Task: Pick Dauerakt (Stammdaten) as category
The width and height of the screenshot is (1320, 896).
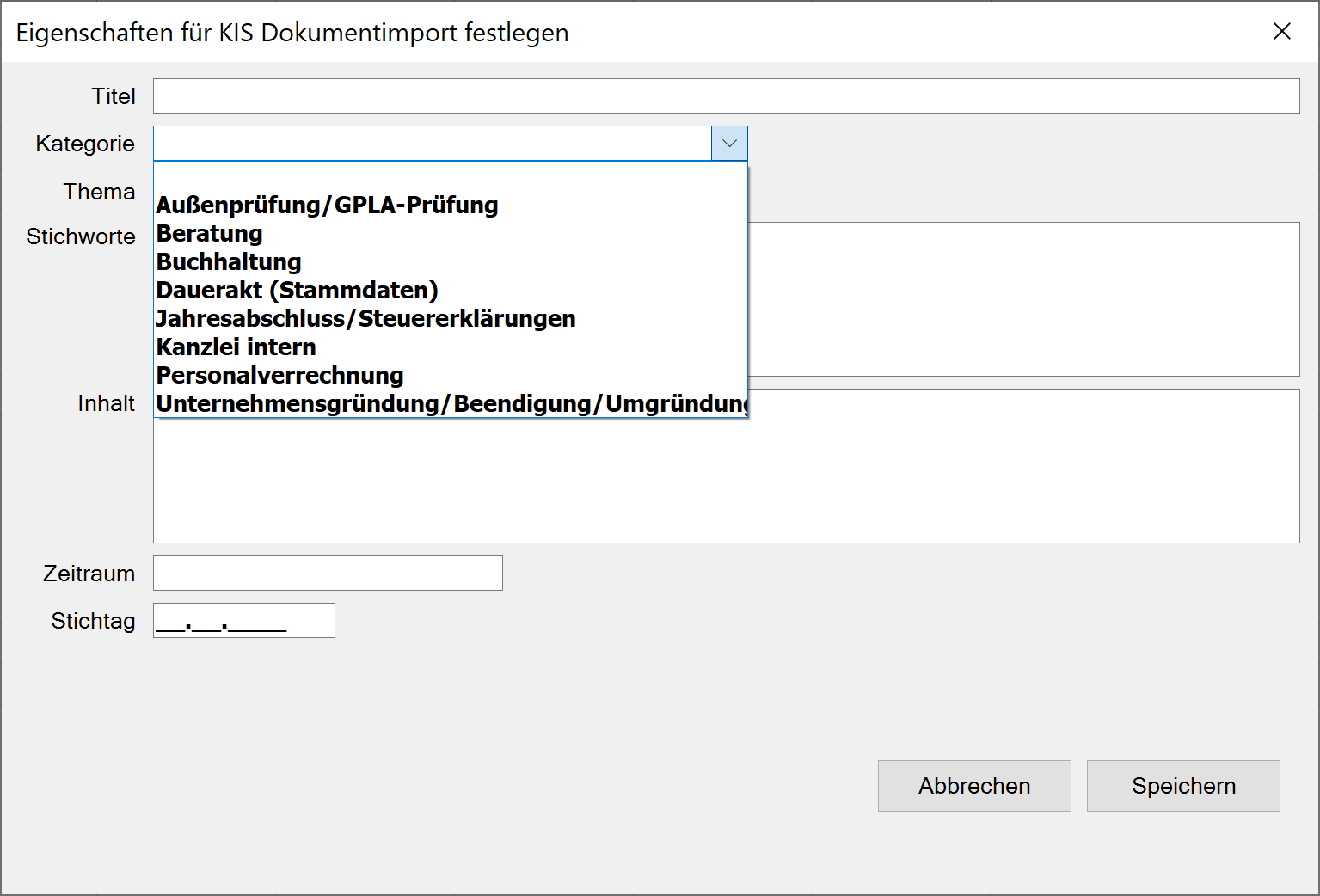Action: pos(297,290)
